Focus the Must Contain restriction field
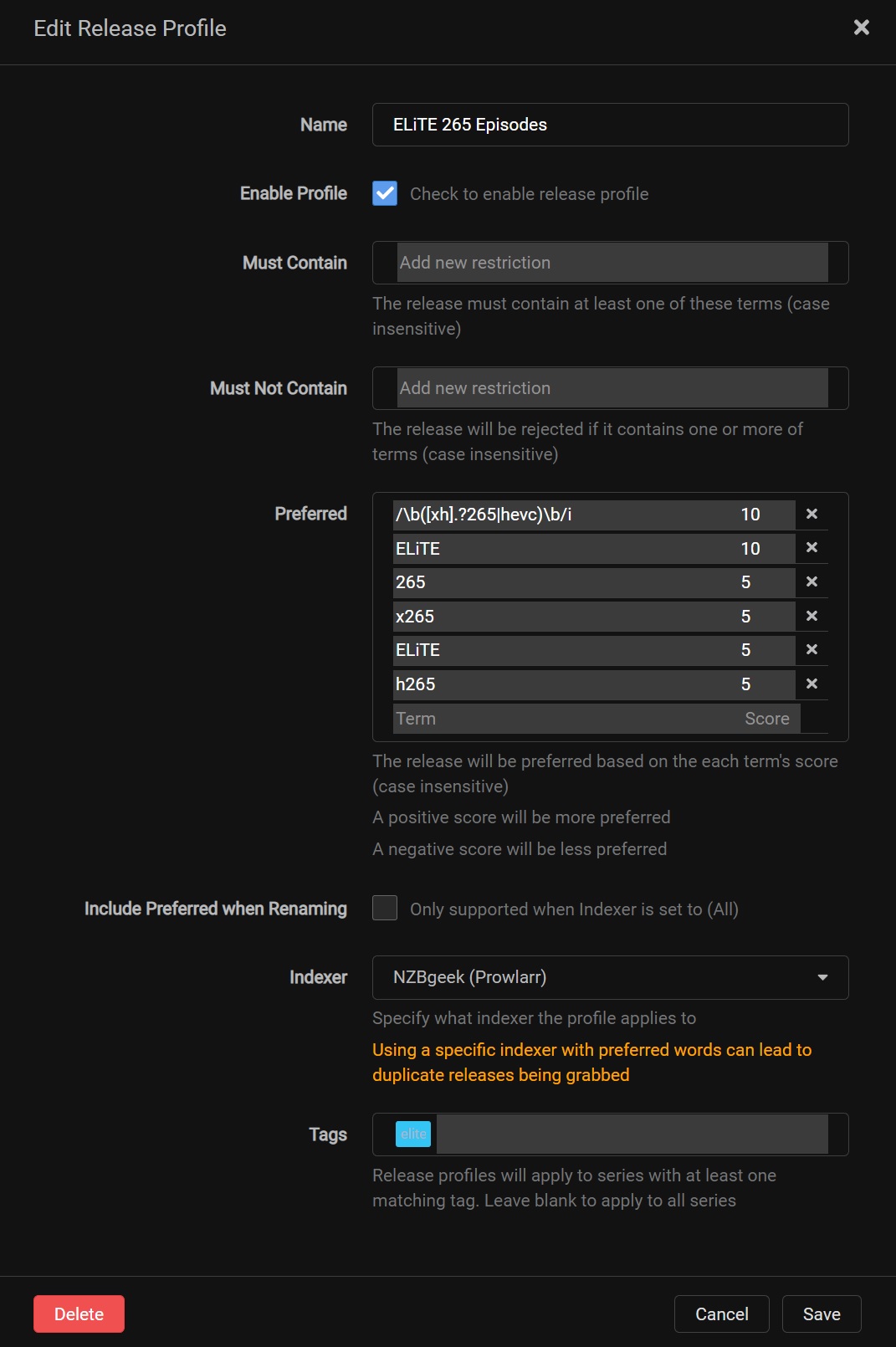 tap(612, 263)
